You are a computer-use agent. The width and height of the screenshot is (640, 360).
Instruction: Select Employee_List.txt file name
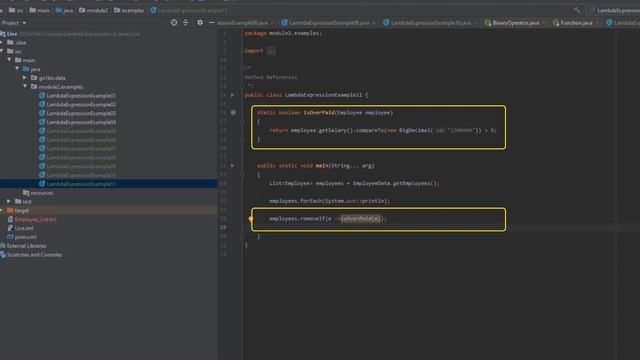[35, 219]
